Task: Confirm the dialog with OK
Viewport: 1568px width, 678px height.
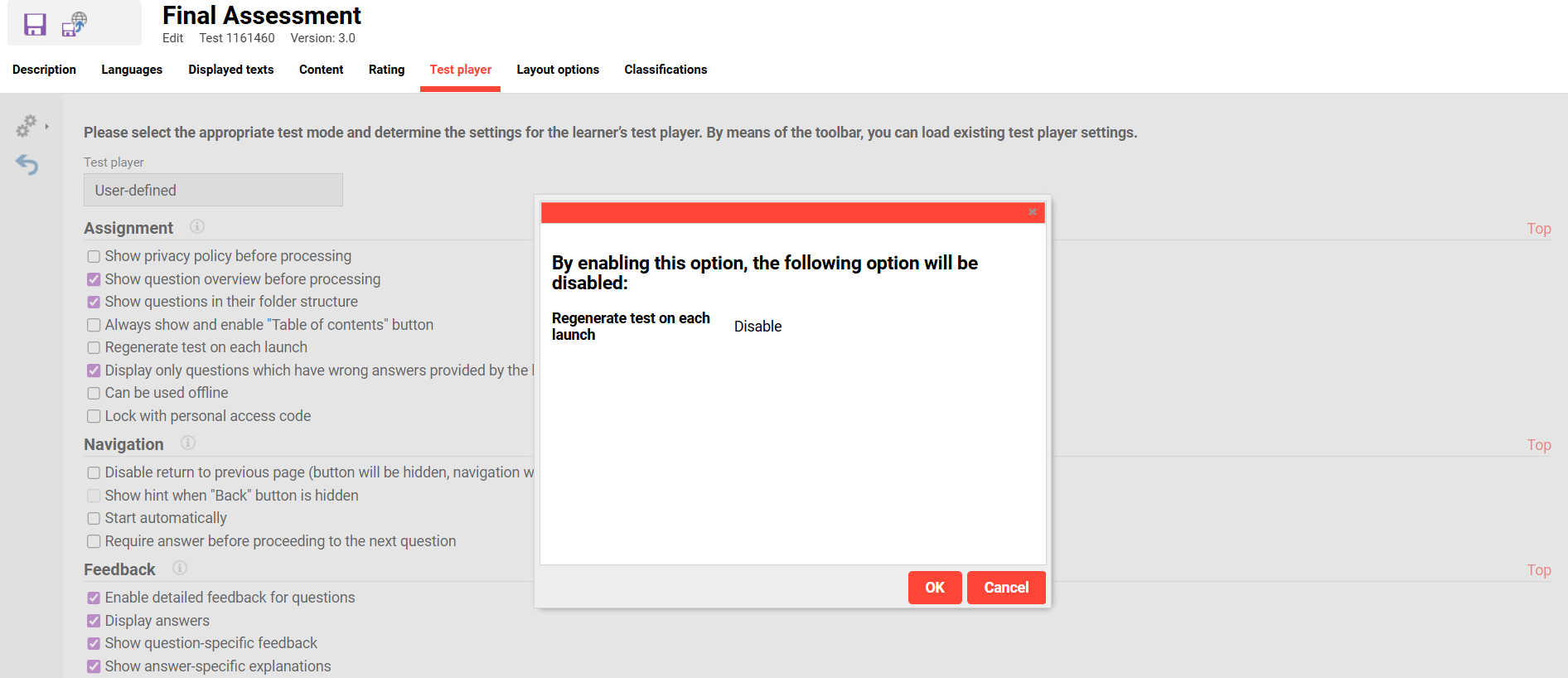Action: pyautogui.click(x=934, y=588)
